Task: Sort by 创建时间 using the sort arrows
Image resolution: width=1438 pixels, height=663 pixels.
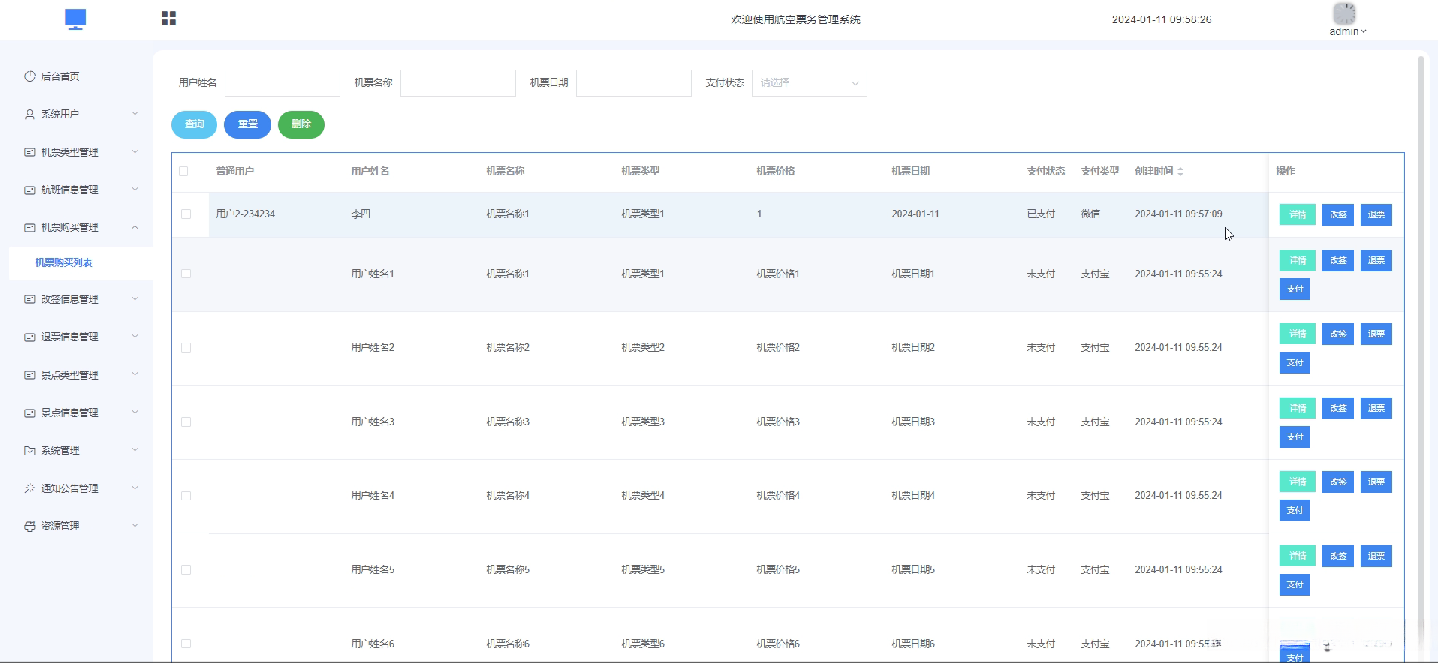Action: [1180, 171]
